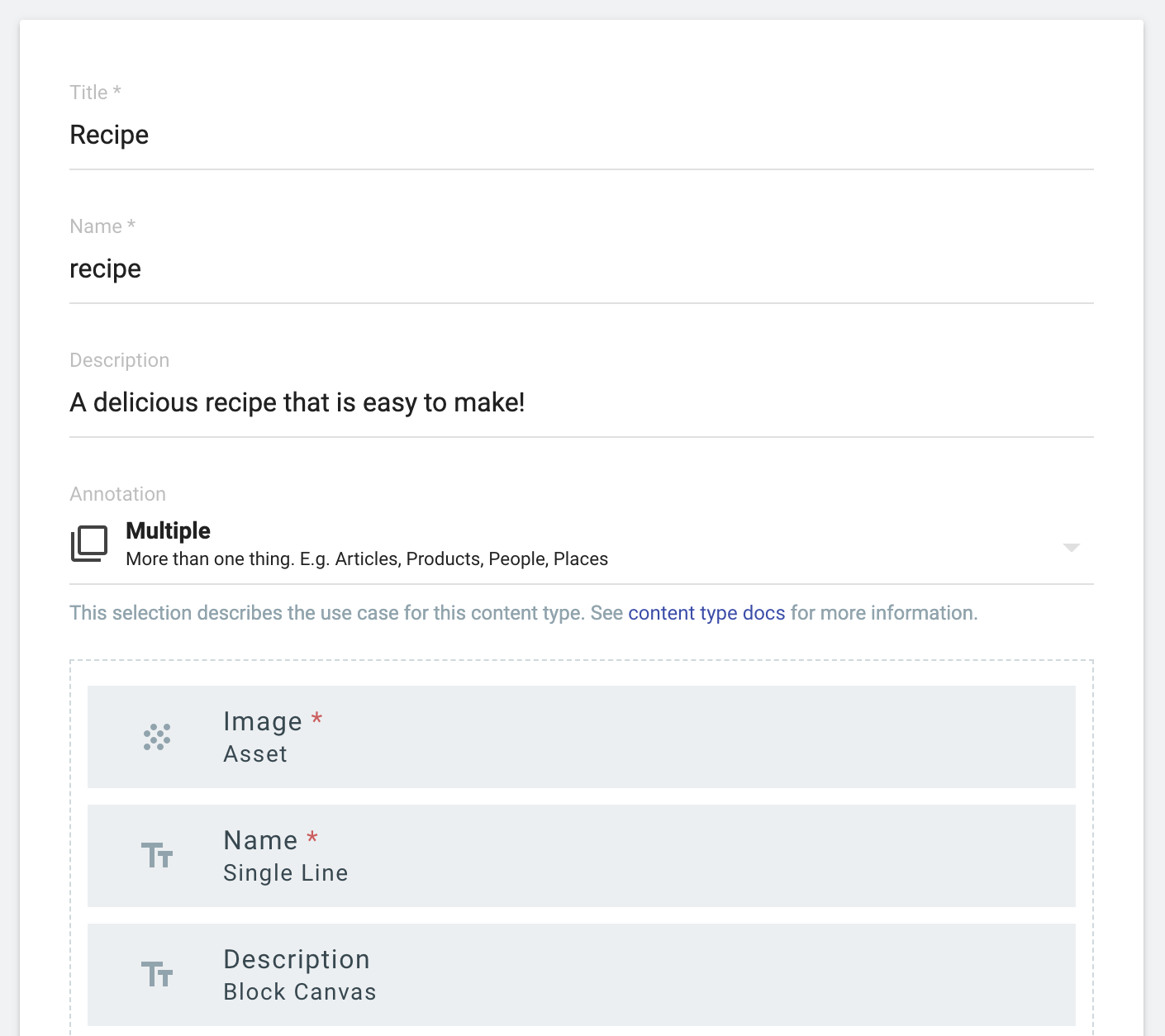The width and height of the screenshot is (1165, 1036).
Task: Click the dotted Asset icon on Image field
Action: click(x=157, y=737)
